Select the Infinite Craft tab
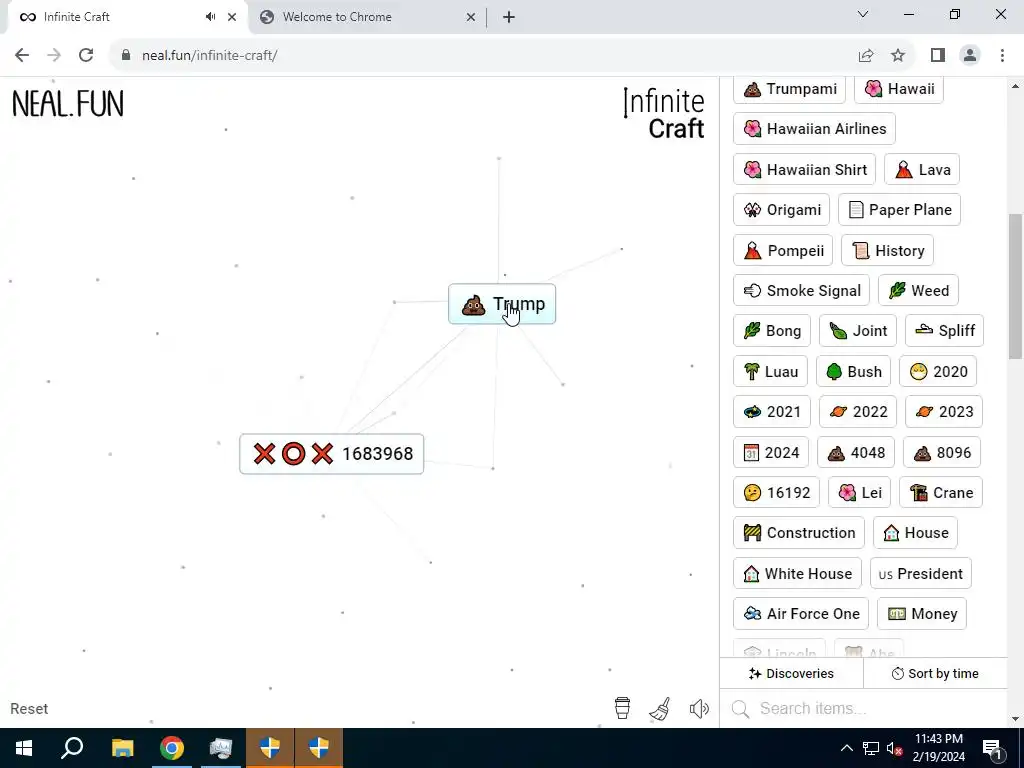1024x768 pixels. pyautogui.click(x=127, y=18)
